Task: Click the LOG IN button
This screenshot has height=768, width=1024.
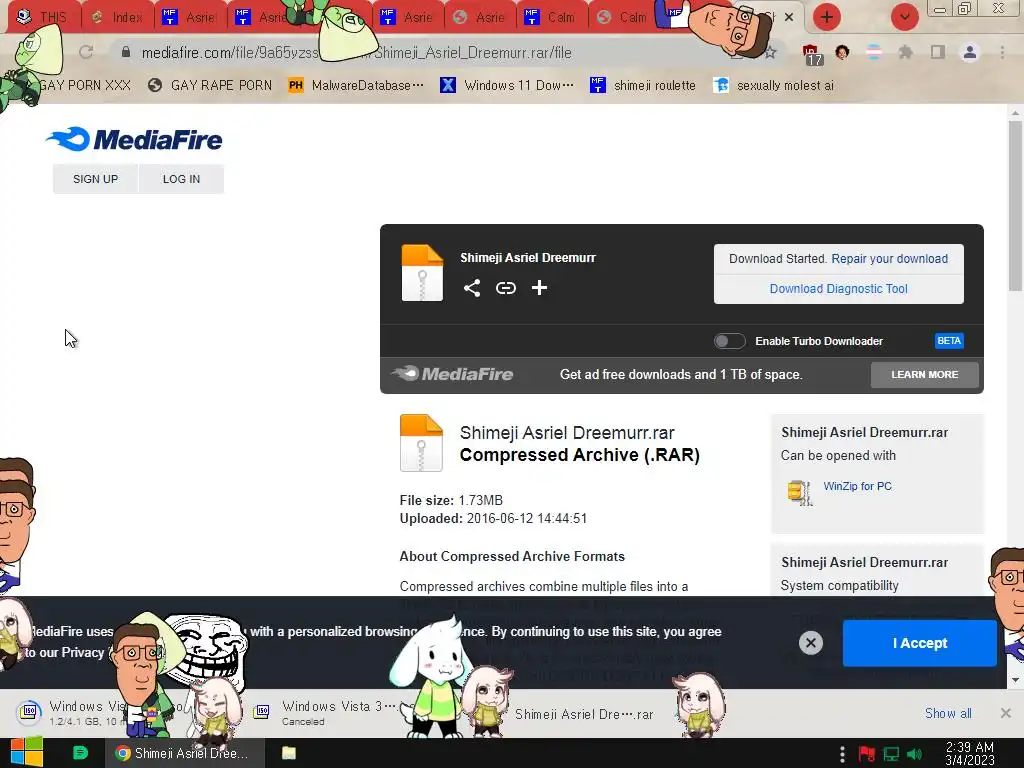Action: (182, 179)
